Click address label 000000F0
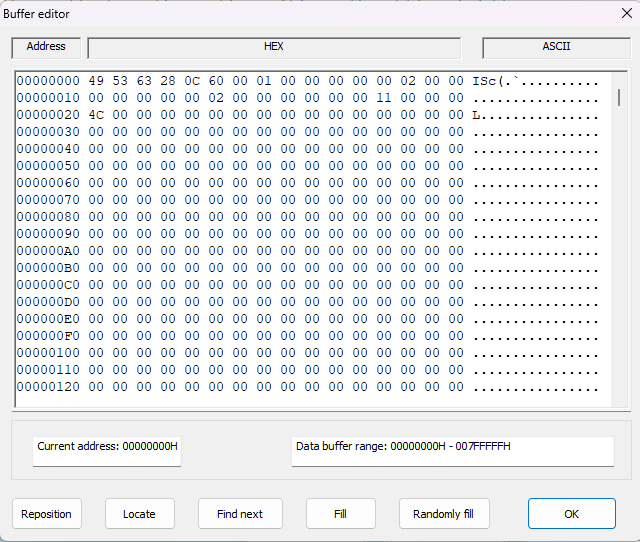This screenshot has height=542, width=640. tap(48, 336)
